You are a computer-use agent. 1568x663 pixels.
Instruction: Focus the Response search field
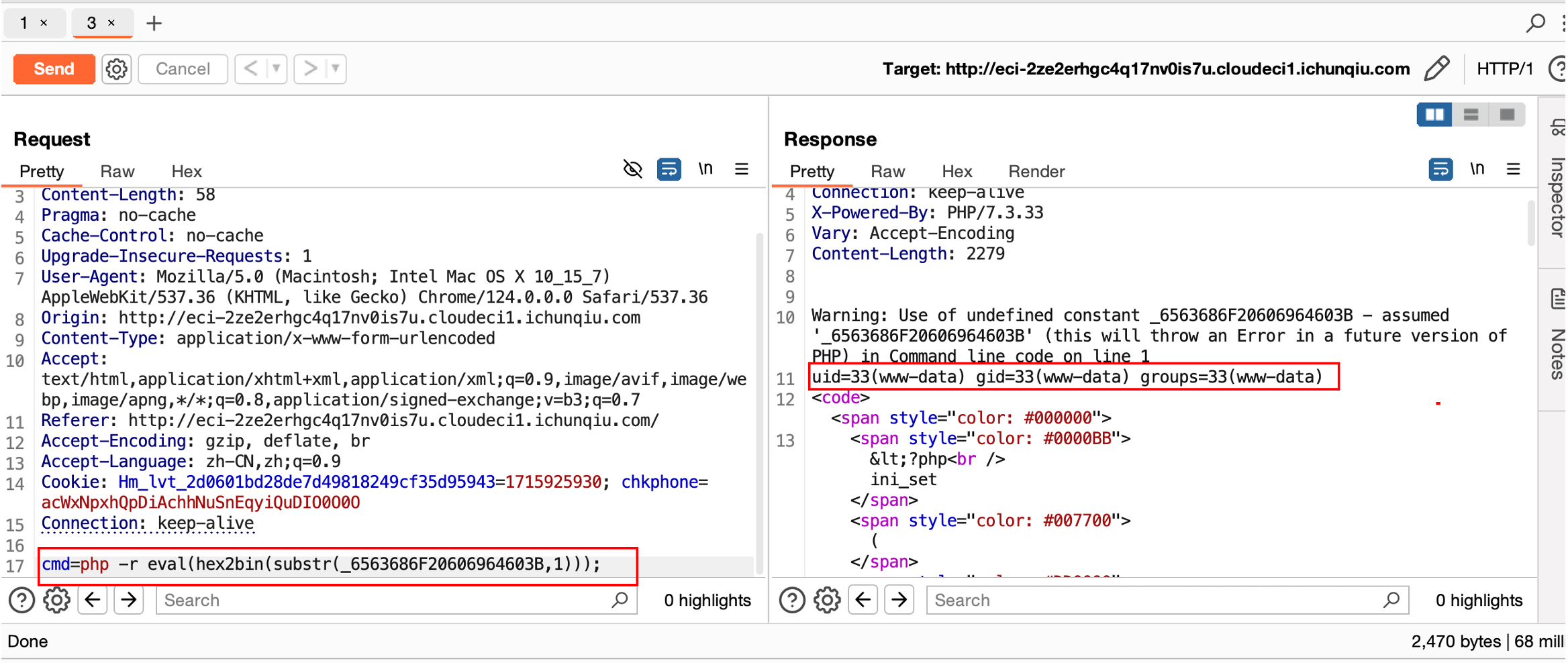[x=1167, y=601]
